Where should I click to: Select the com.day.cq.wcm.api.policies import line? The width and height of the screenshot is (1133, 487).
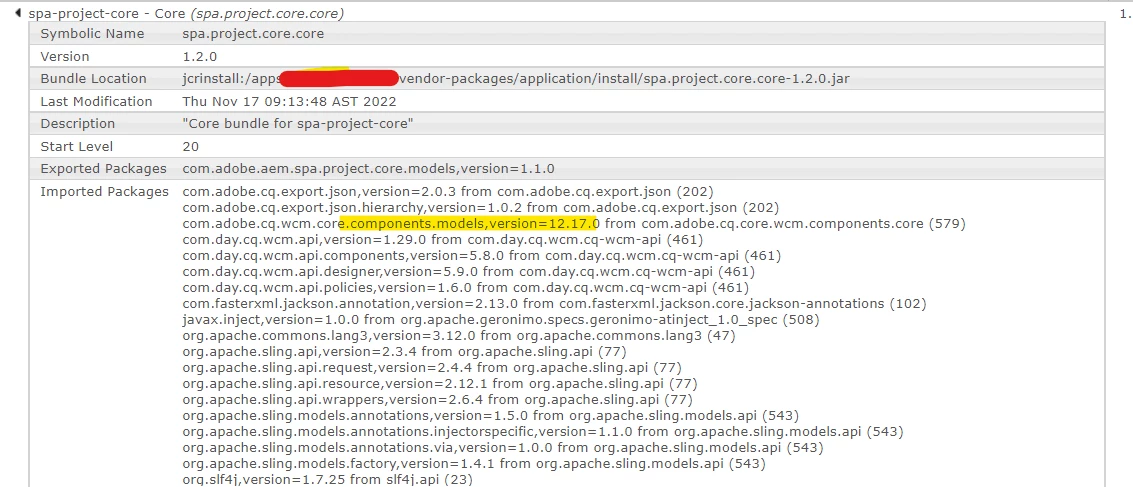coord(465,288)
